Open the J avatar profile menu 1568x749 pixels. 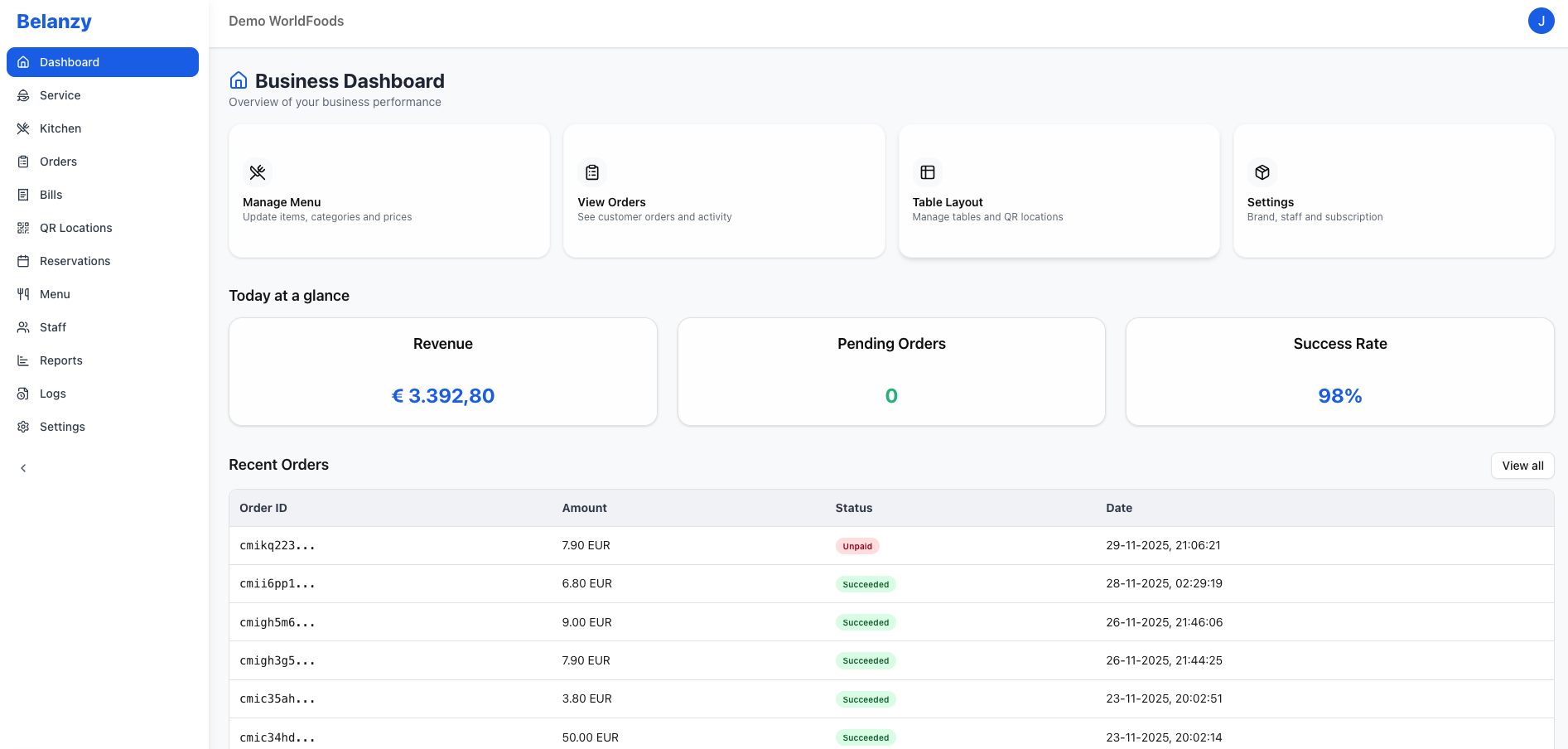tap(1541, 21)
